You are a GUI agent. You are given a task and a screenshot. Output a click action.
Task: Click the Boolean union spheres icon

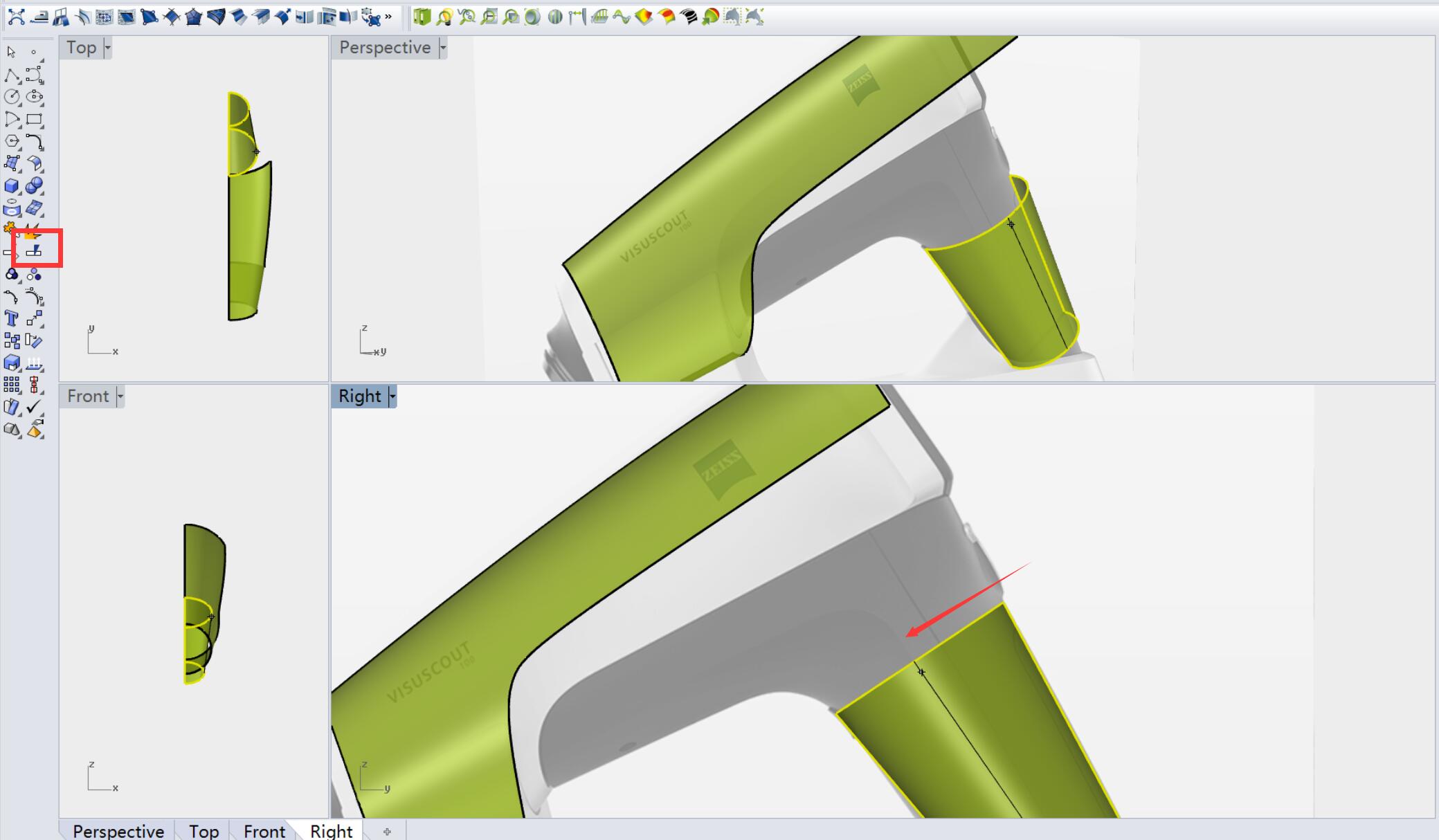tap(34, 185)
